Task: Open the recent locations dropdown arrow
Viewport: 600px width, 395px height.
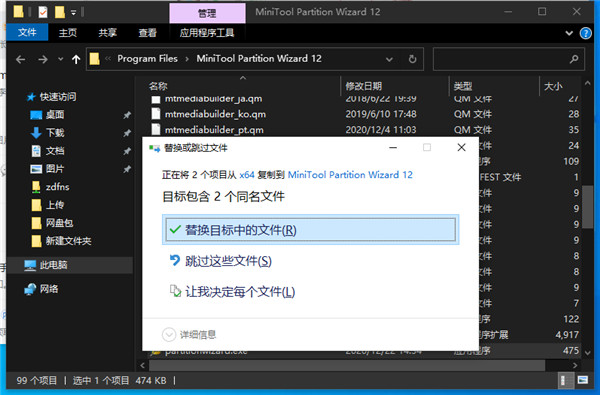Action: click(60, 59)
